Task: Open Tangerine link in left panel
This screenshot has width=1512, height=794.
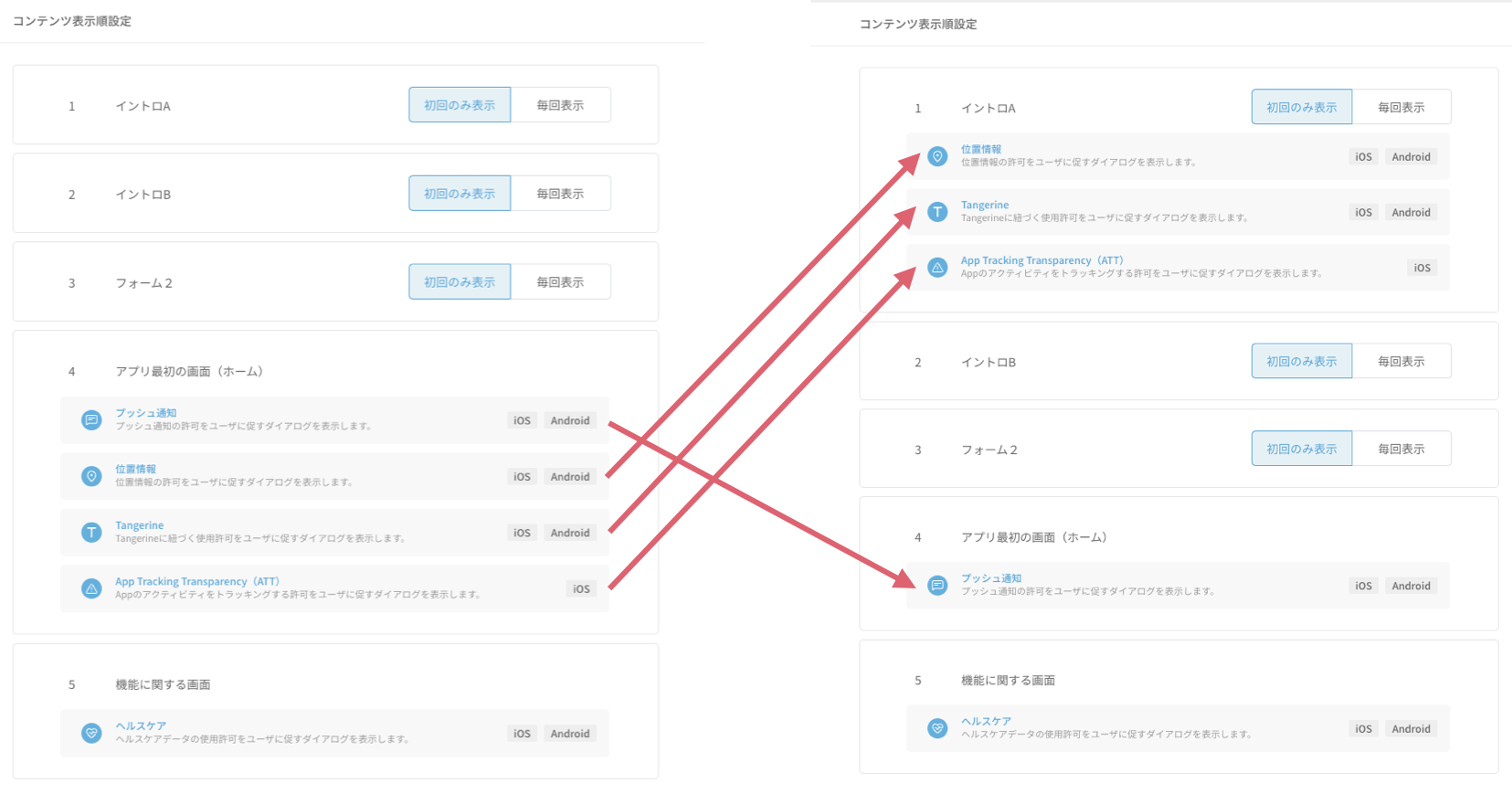Action: (140, 525)
